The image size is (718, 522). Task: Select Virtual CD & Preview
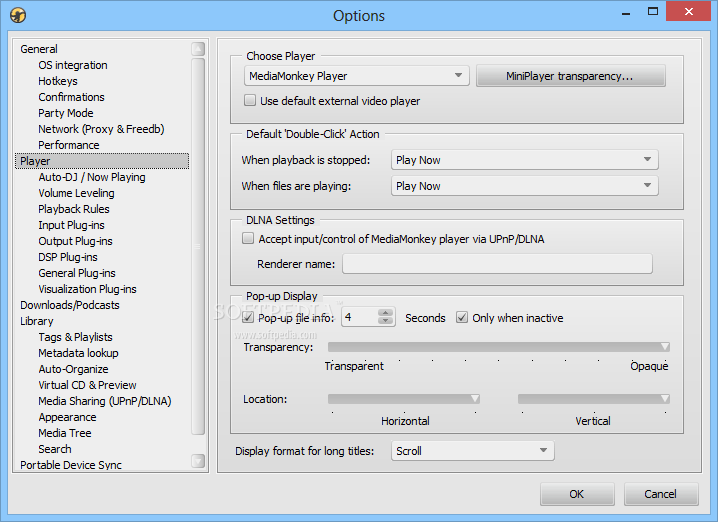pyautogui.click(x=87, y=386)
